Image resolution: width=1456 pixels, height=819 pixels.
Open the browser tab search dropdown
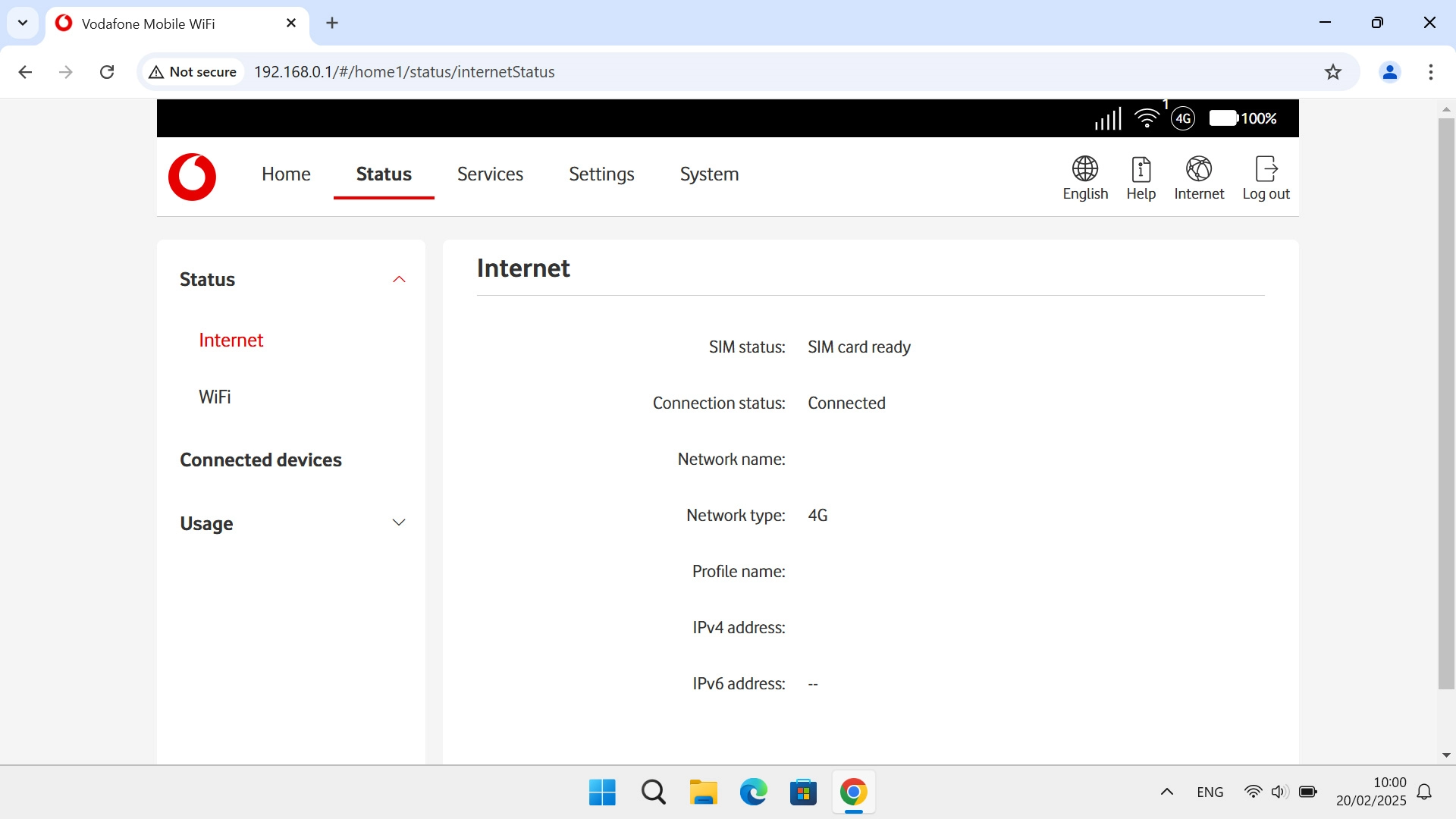23,23
